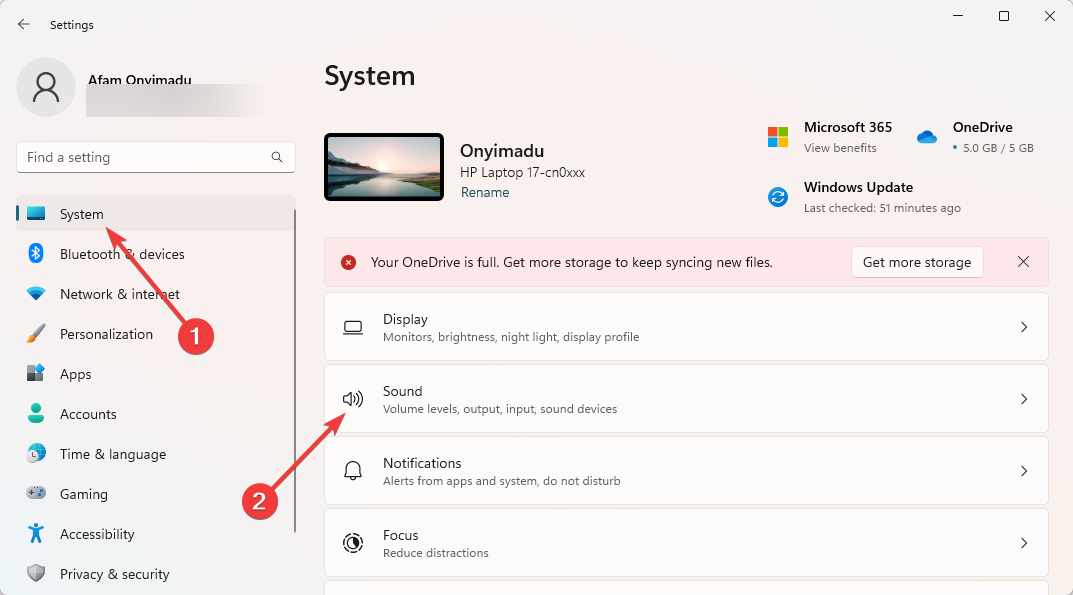This screenshot has width=1073, height=595.
Task: Click the Gaming controller icon in the sidebar
Action: click(36, 493)
